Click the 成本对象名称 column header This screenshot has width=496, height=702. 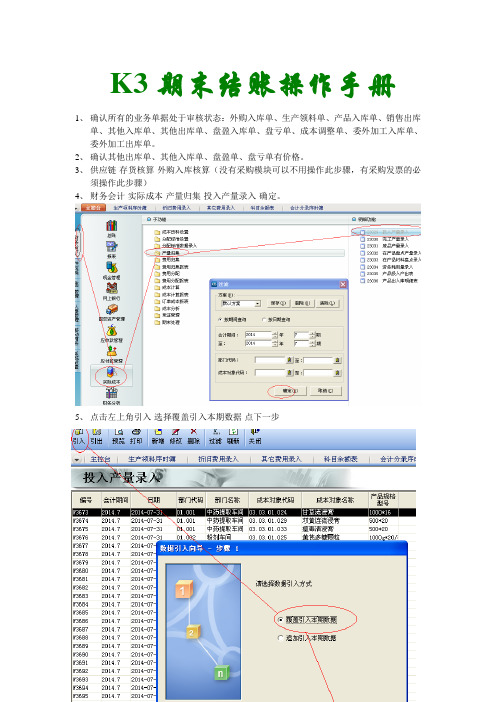point(335,500)
